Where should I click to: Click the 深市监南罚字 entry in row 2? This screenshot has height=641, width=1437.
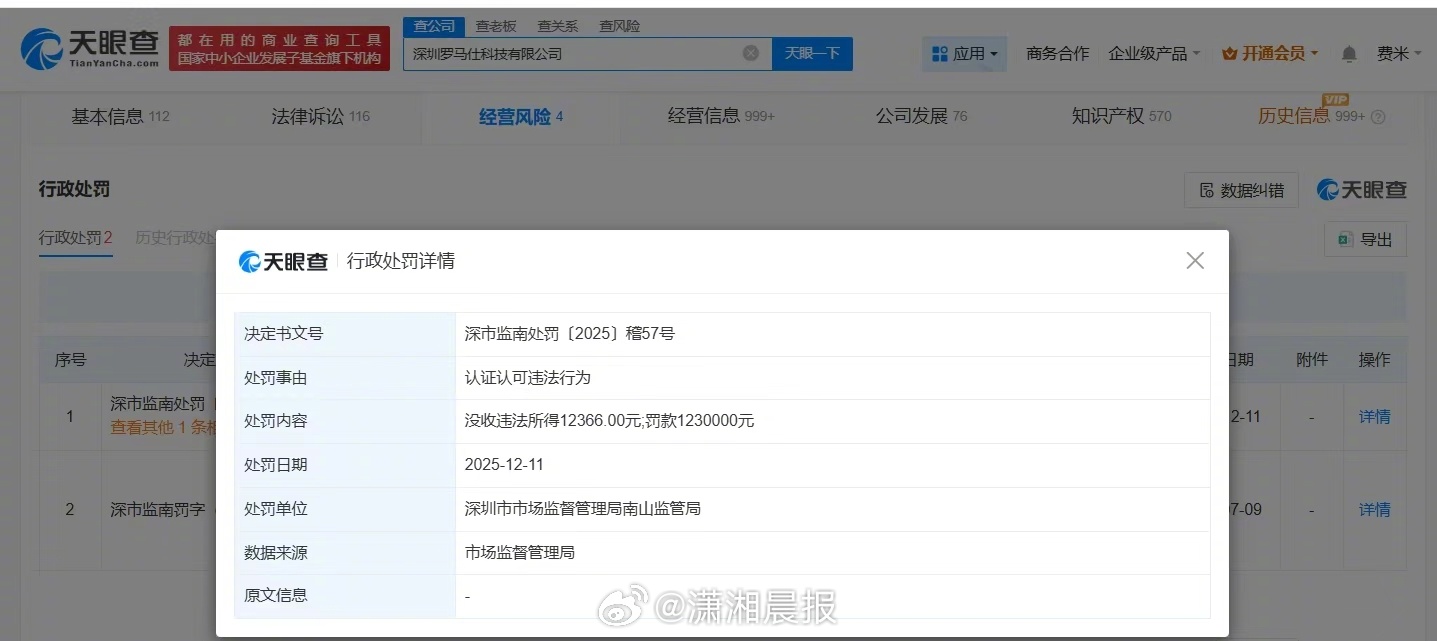click(x=158, y=510)
